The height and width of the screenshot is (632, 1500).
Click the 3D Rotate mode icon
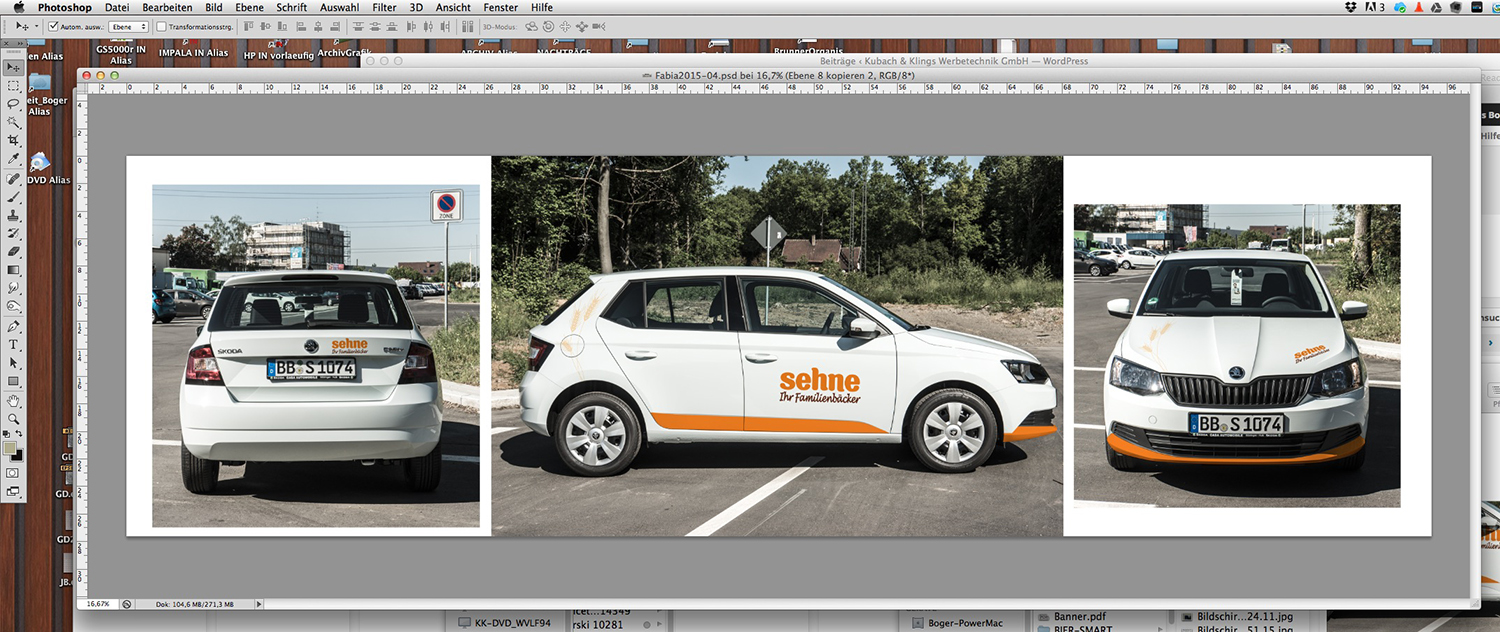pyautogui.click(x=531, y=26)
